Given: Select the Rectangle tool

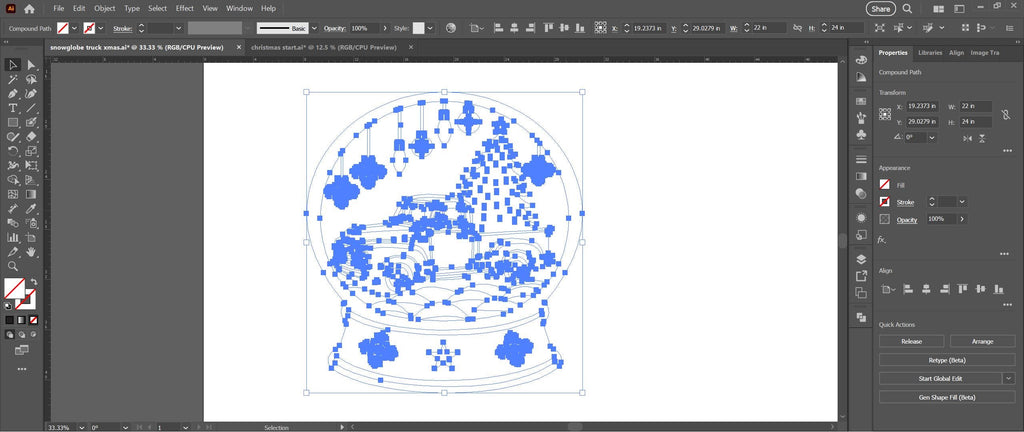Looking at the screenshot, I should [x=12, y=122].
